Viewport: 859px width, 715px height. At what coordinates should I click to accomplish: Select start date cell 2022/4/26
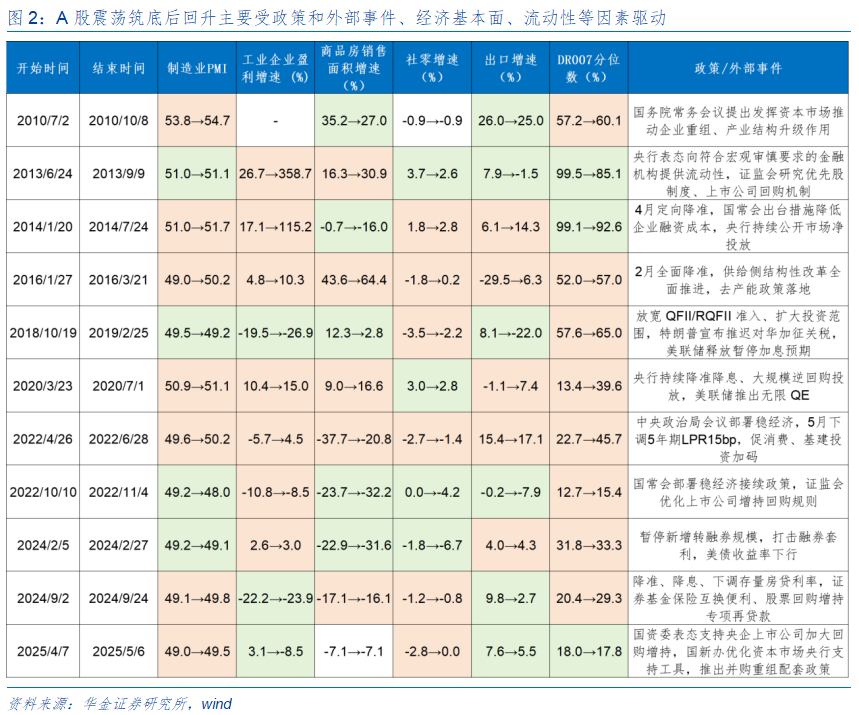(43, 439)
